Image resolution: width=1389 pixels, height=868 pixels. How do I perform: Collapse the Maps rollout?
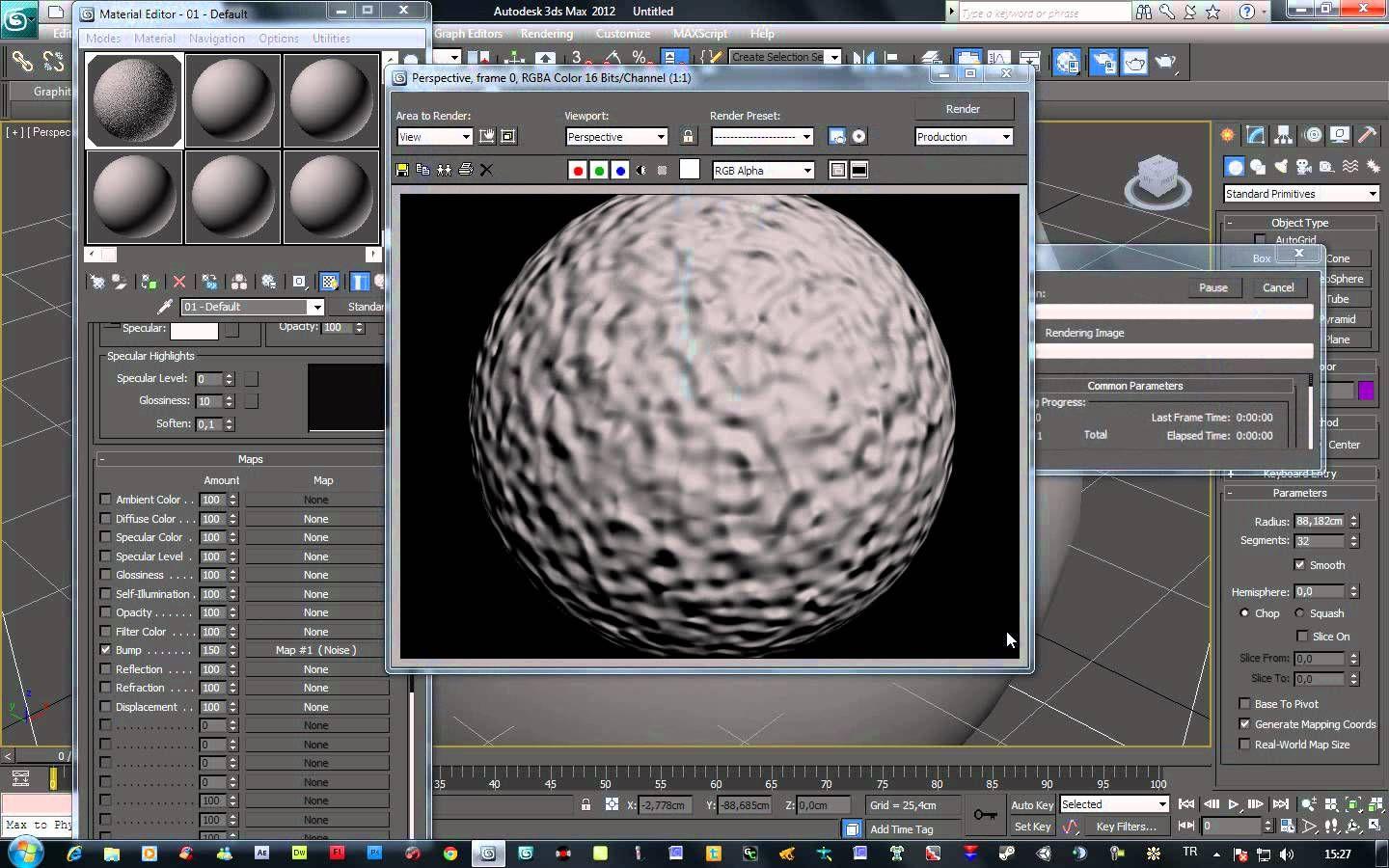coord(250,459)
